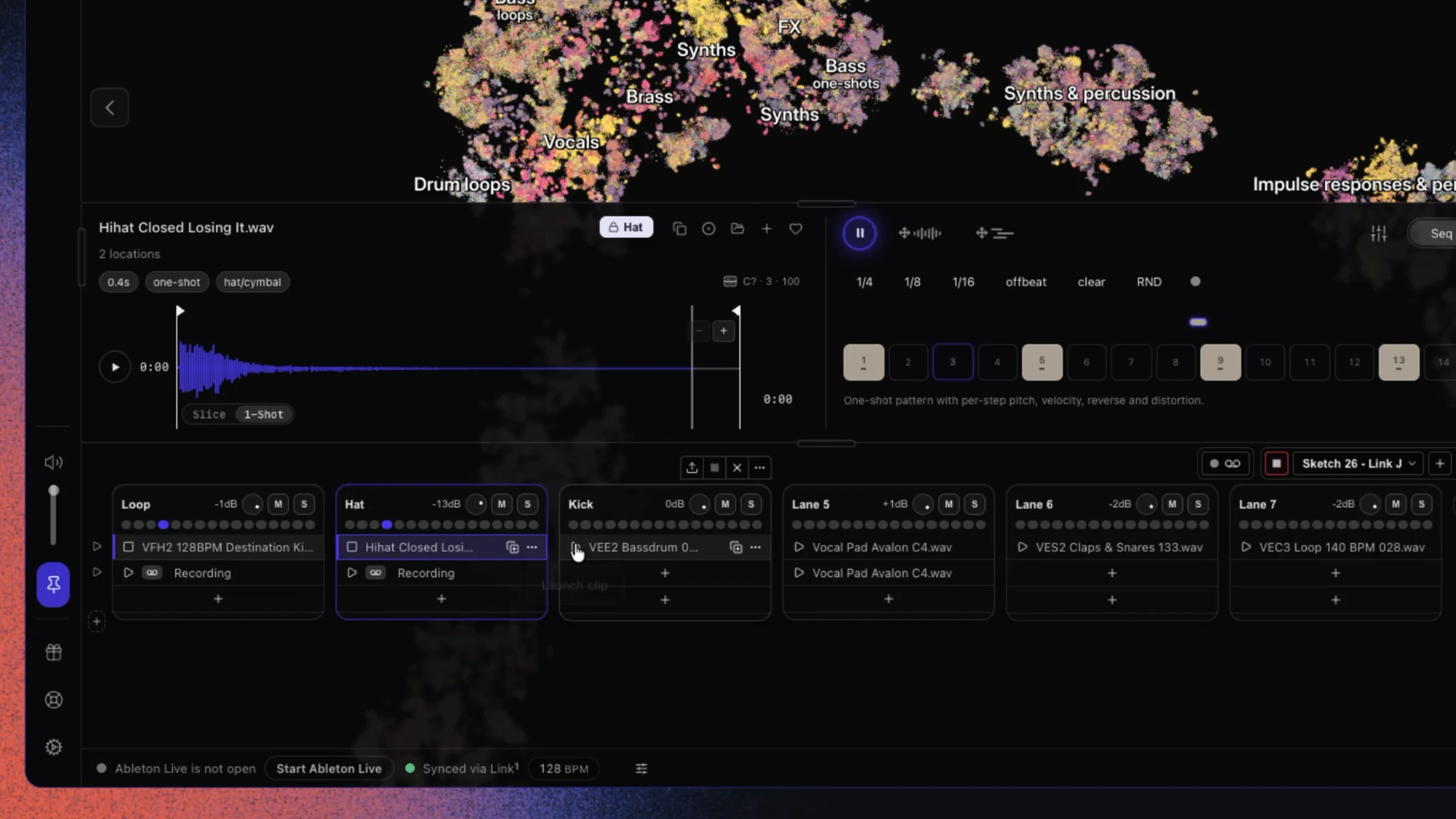The image size is (1456, 819).
Task: Click the Hat lane pan knob
Action: click(476, 504)
